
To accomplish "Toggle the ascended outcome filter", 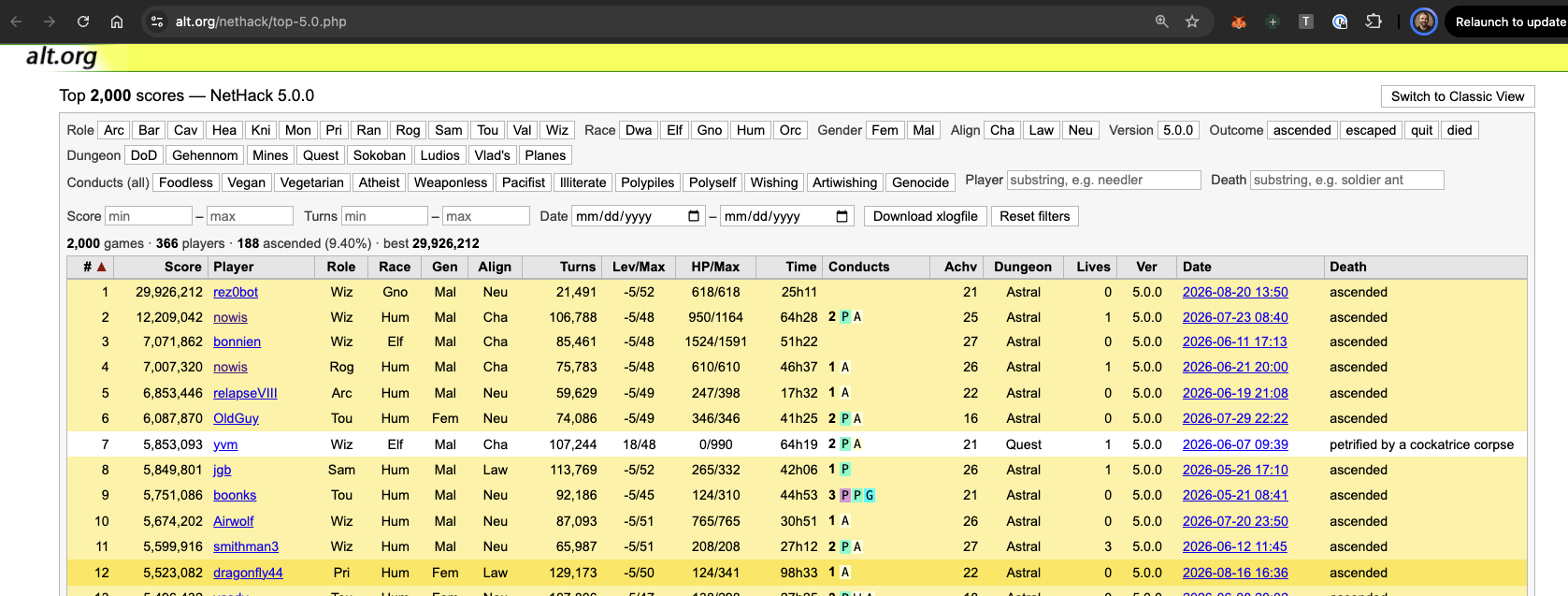I will click(x=1302, y=130).
